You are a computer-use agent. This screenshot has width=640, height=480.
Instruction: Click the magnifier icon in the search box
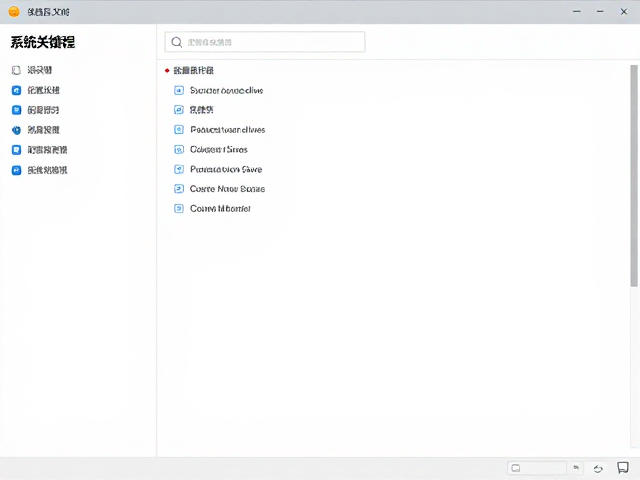(177, 42)
